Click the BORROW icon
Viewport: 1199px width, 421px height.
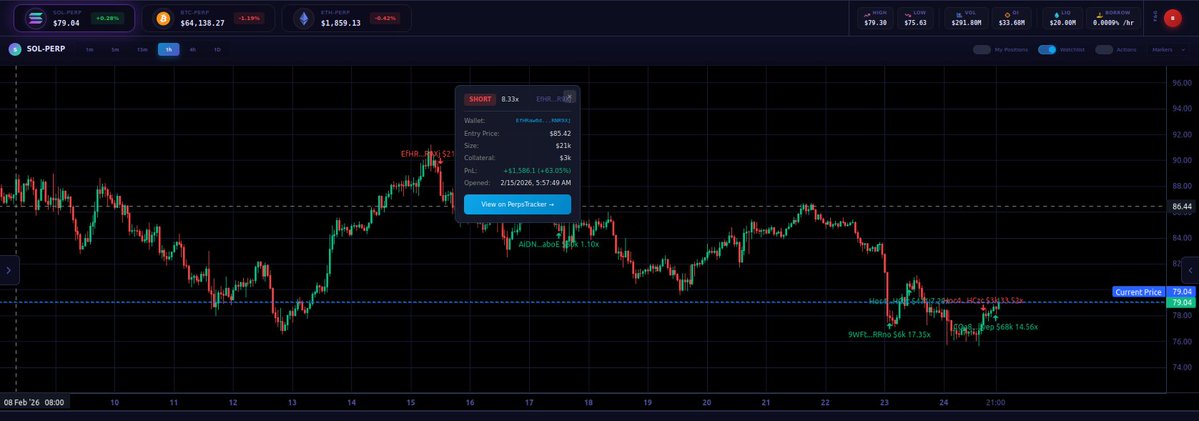[1099, 14]
